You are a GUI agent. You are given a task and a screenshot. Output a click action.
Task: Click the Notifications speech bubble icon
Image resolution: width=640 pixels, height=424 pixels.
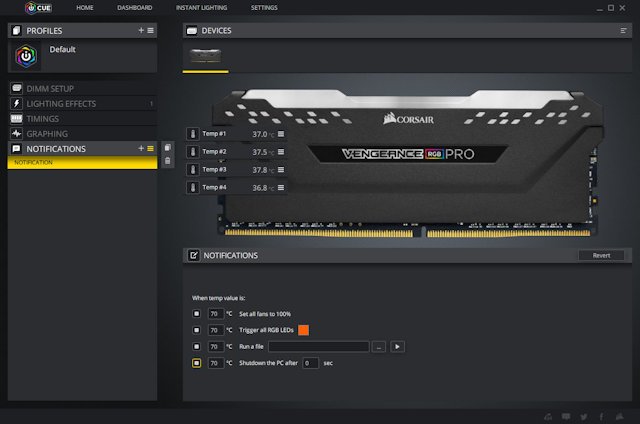pos(16,149)
